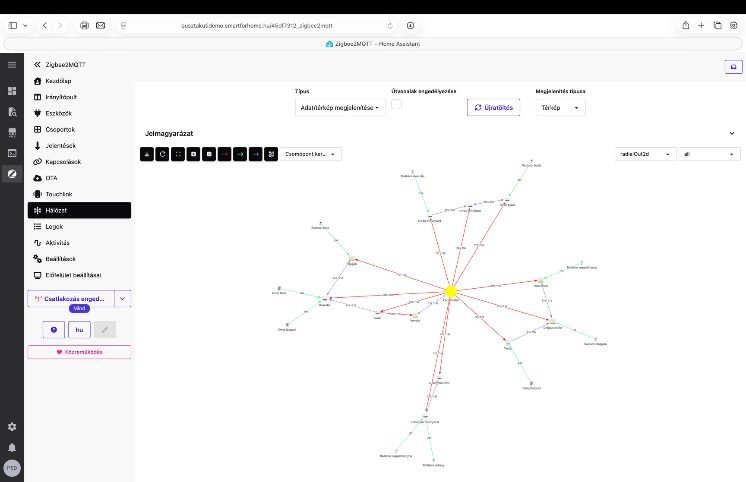Open Home Assistant settings gear
Image resolution: width=746 pixels, height=482 pixels.
point(12,427)
